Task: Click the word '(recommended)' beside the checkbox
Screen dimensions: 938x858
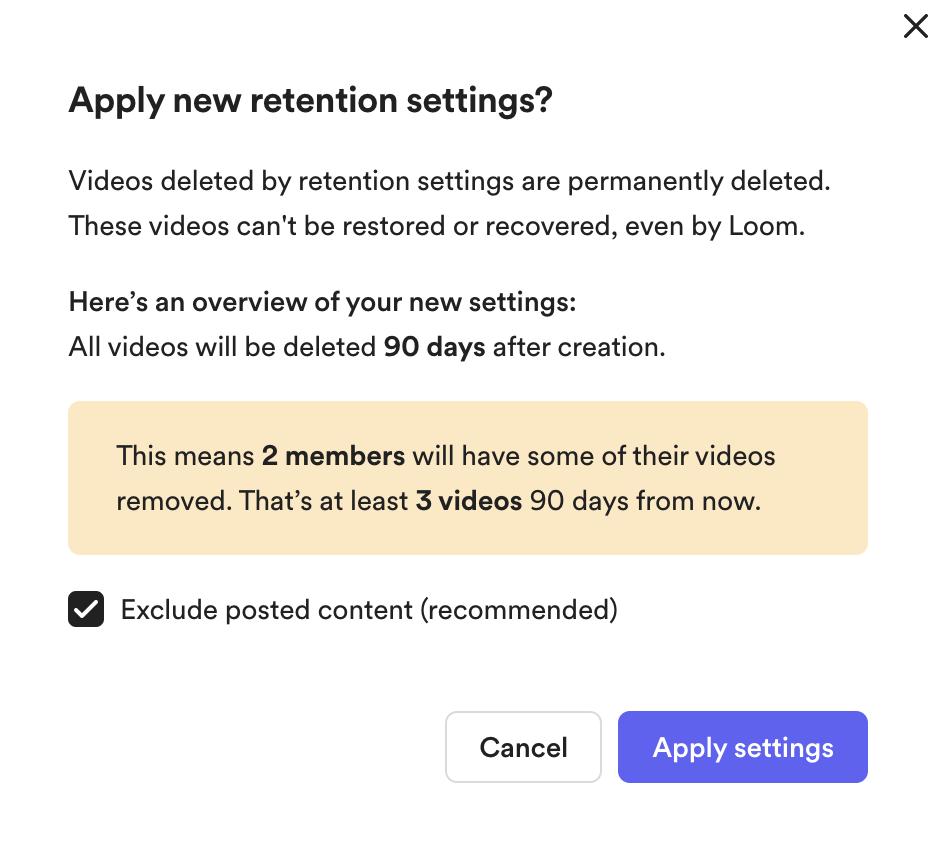Action: click(x=519, y=610)
